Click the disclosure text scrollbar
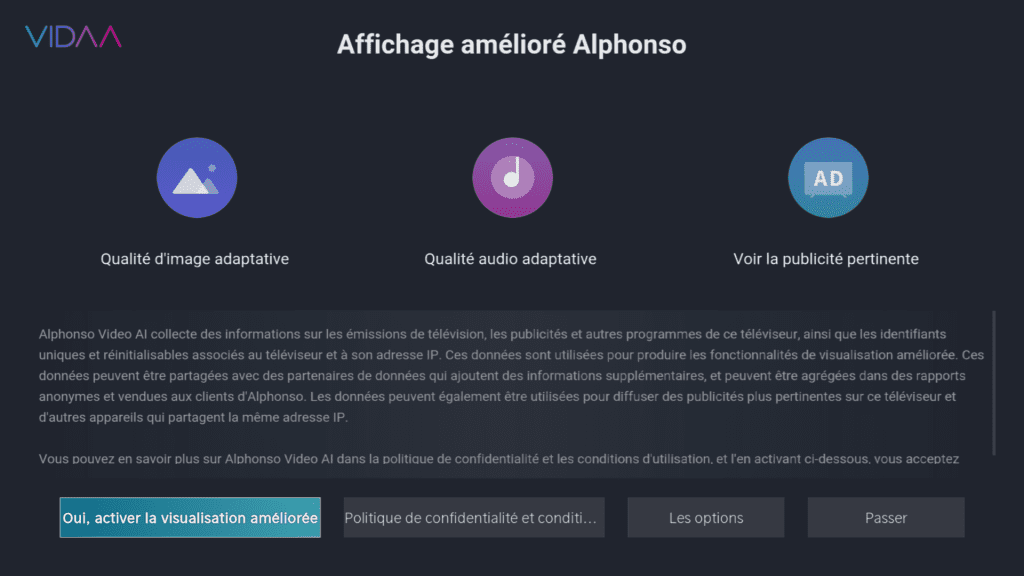 coord(993,382)
